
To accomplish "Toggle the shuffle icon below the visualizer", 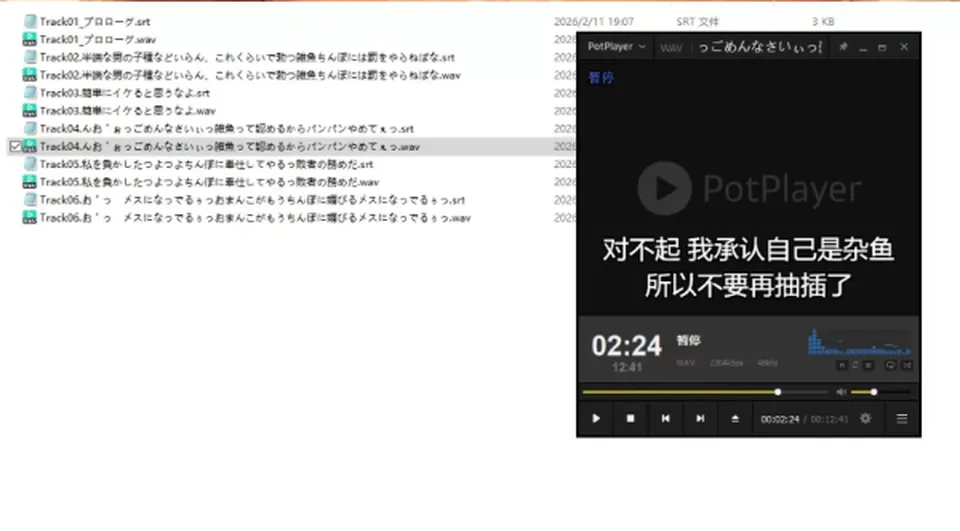I will pyautogui.click(x=907, y=365).
